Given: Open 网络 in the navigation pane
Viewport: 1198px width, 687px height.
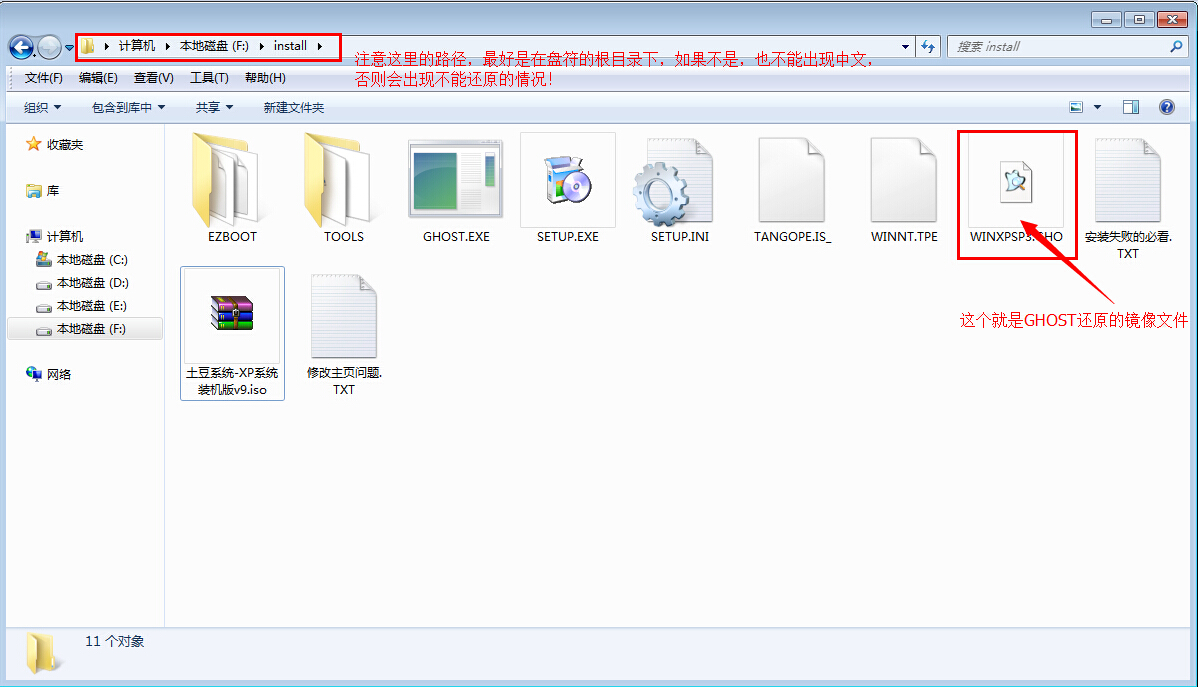Looking at the screenshot, I should [59, 374].
